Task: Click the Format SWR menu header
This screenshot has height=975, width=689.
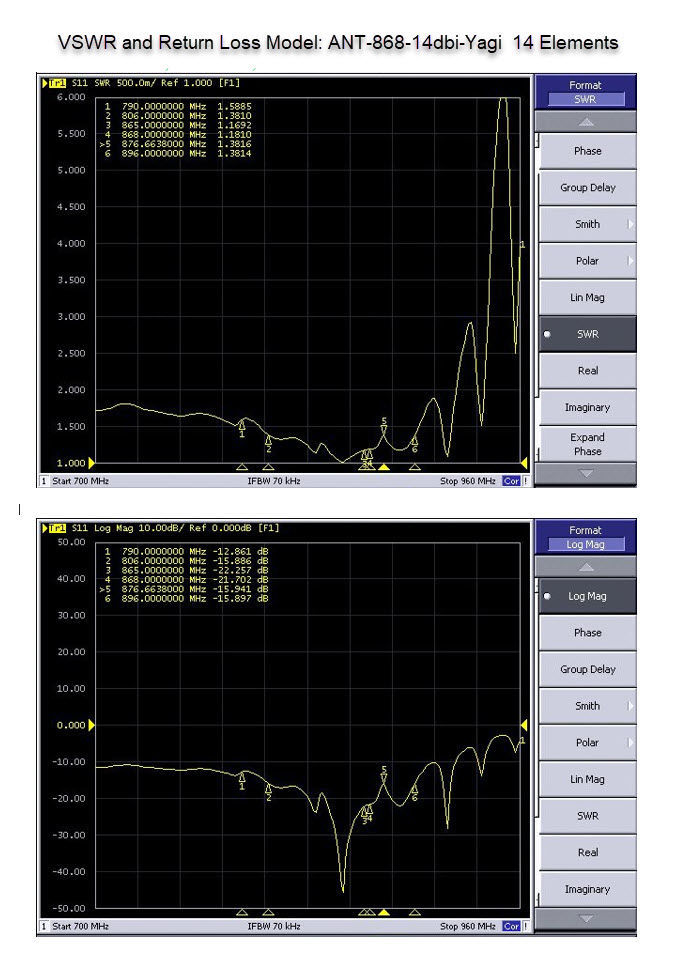Action: (x=586, y=92)
